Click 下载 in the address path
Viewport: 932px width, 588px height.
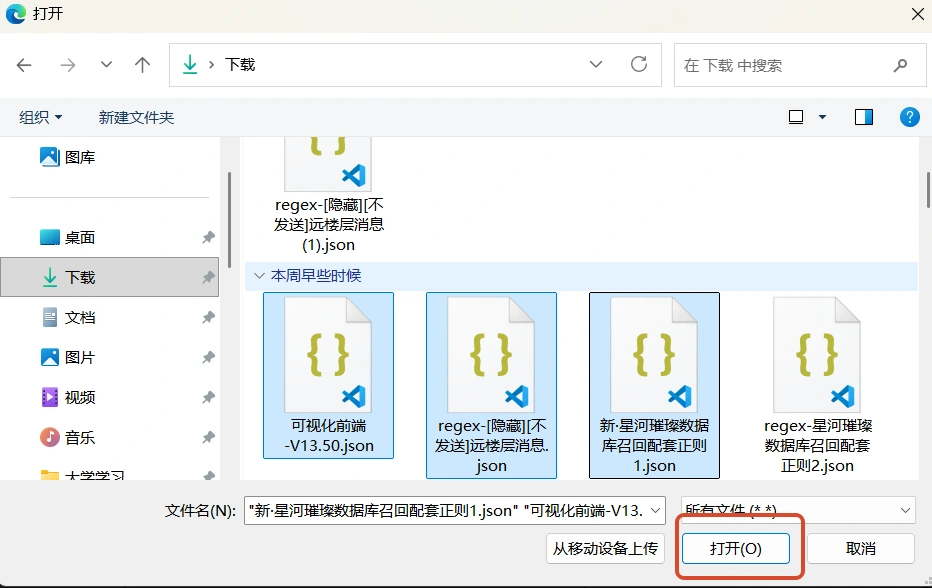(x=240, y=64)
